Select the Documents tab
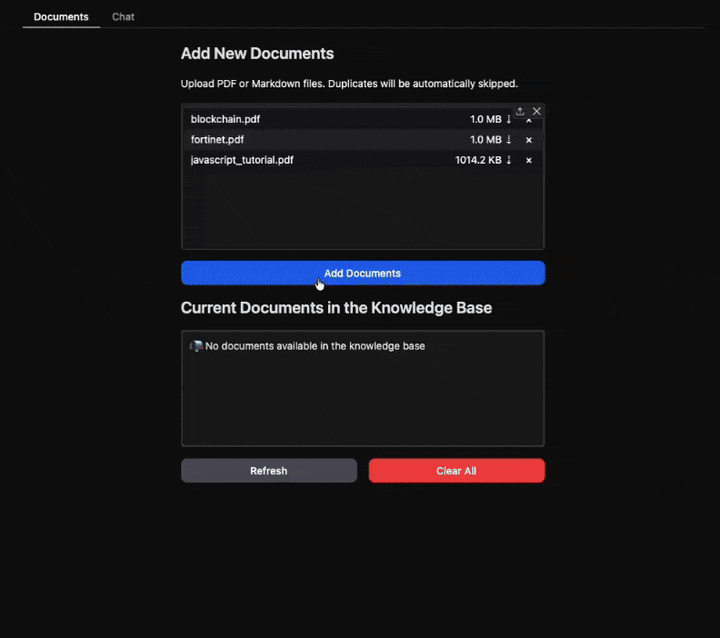Image resolution: width=720 pixels, height=638 pixels. coord(61,17)
